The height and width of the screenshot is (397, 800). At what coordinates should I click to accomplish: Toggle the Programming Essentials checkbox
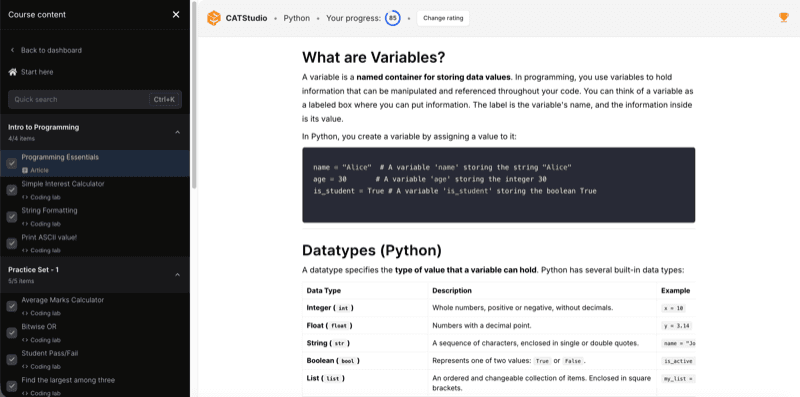pos(12,163)
